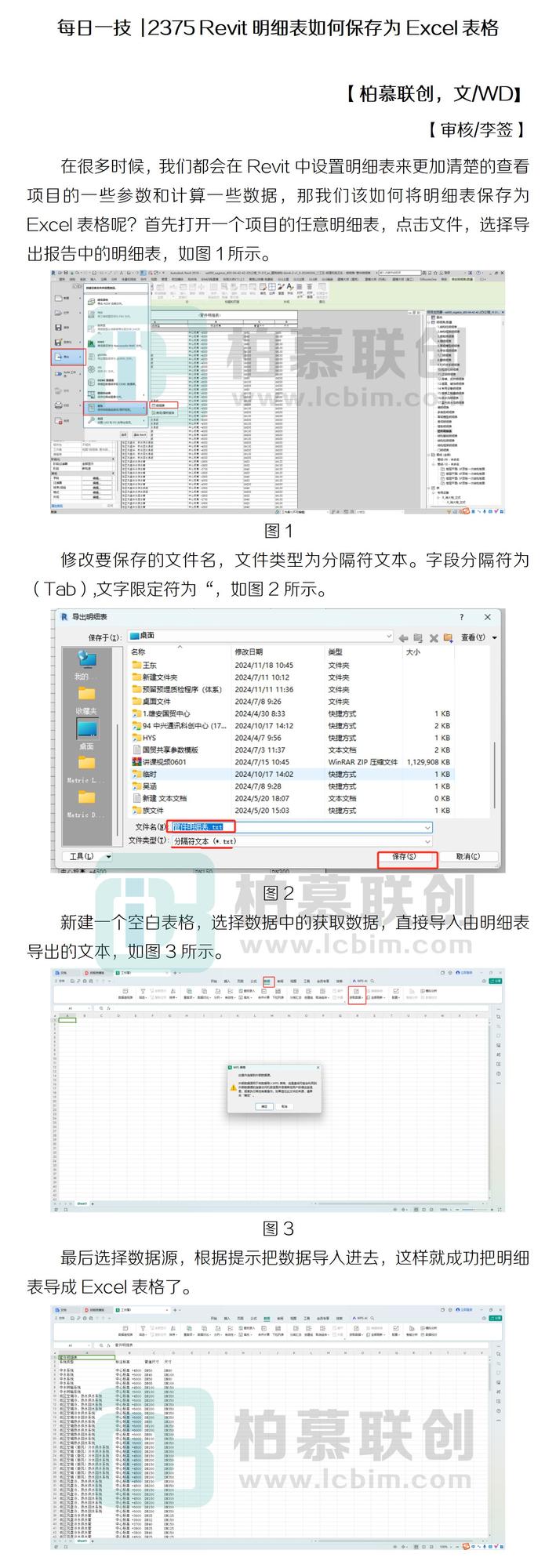Screen dimensions: 556x1568
Task: Sort by the 大小 column header
Action: pos(427,652)
